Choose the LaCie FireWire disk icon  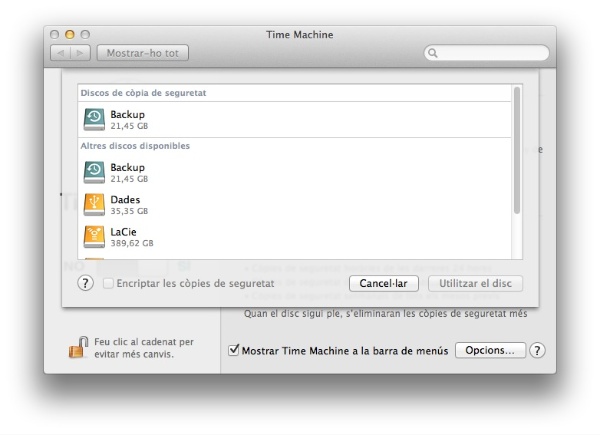[94, 237]
